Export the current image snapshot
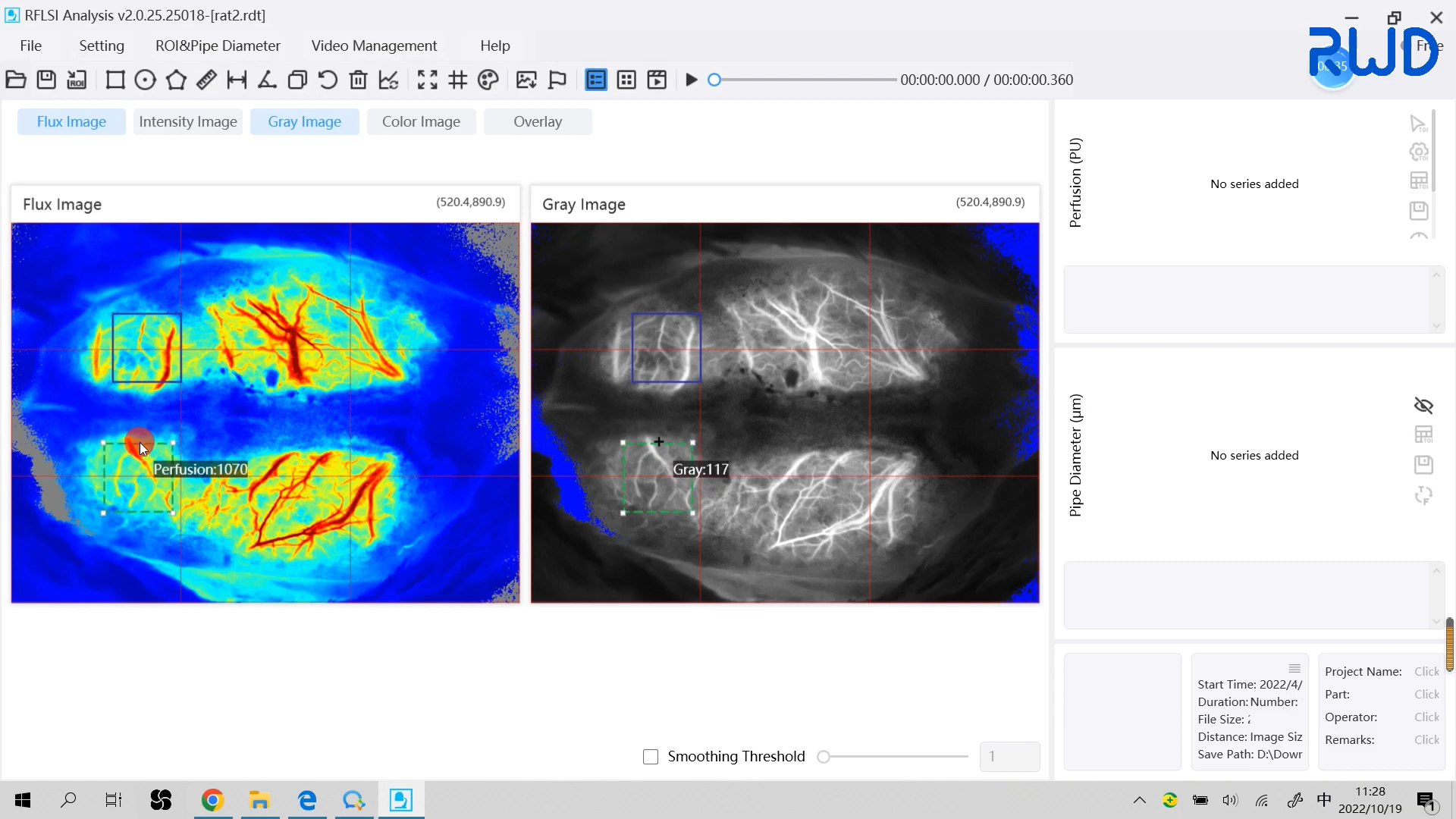Screen dimensions: 1456x819 (526, 80)
